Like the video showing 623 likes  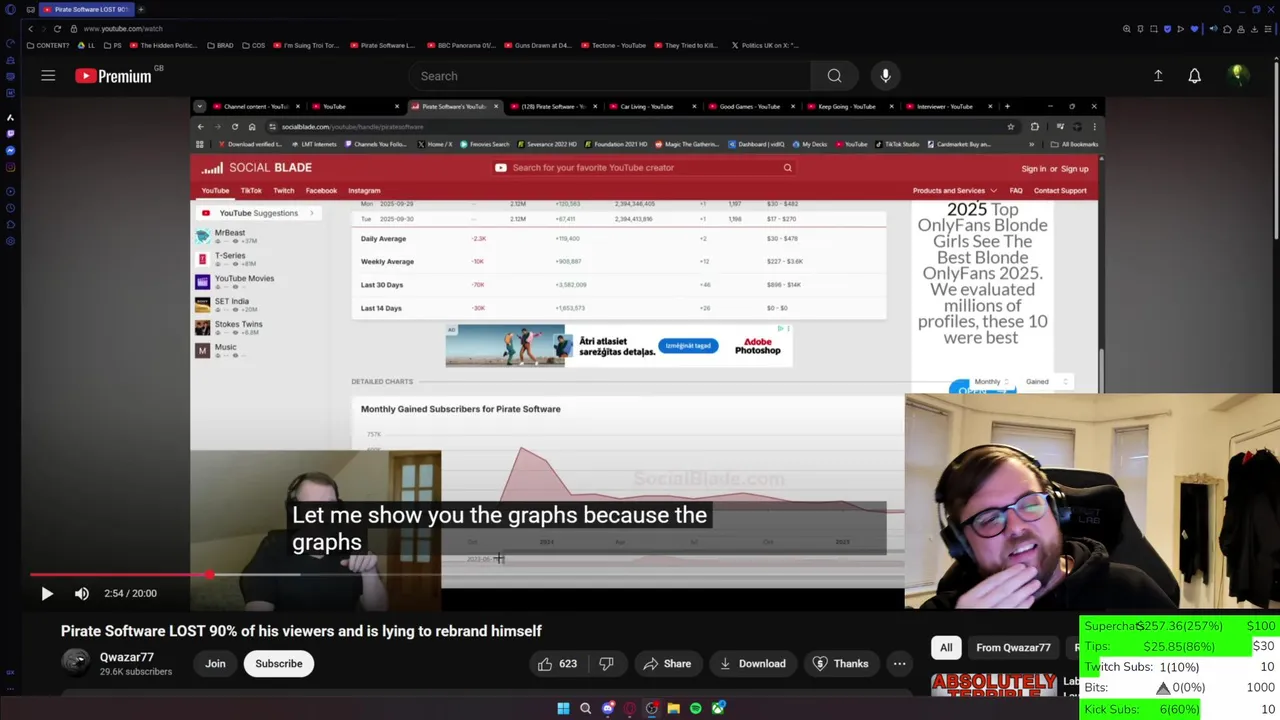[x=558, y=664]
